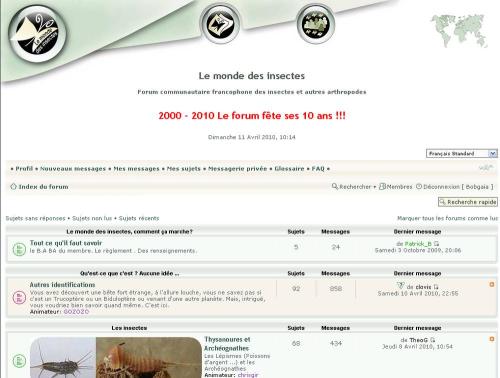The height and width of the screenshot is (378, 500).
Task: Open the Thysanoures et Archéognathes forum
Action: 227,344
